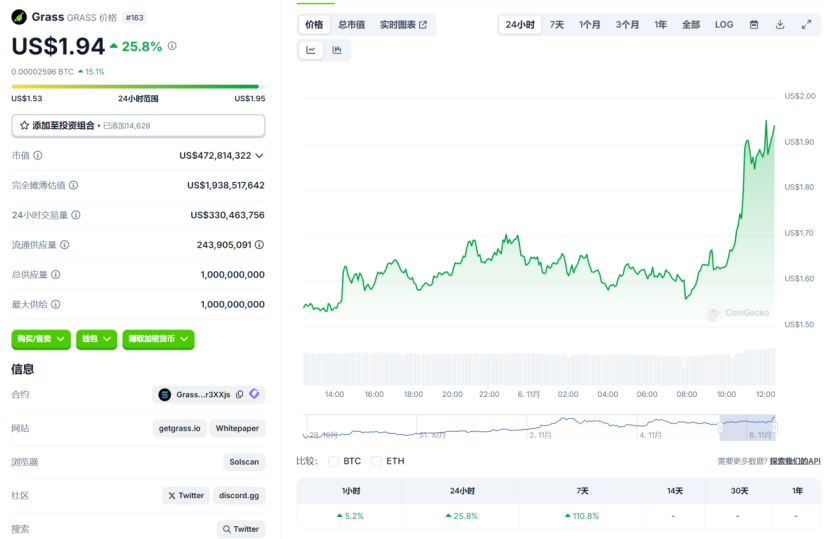This screenshot has height=539, width=830.
Task: Click the purple wallet icon beside contract
Action: click(254, 394)
